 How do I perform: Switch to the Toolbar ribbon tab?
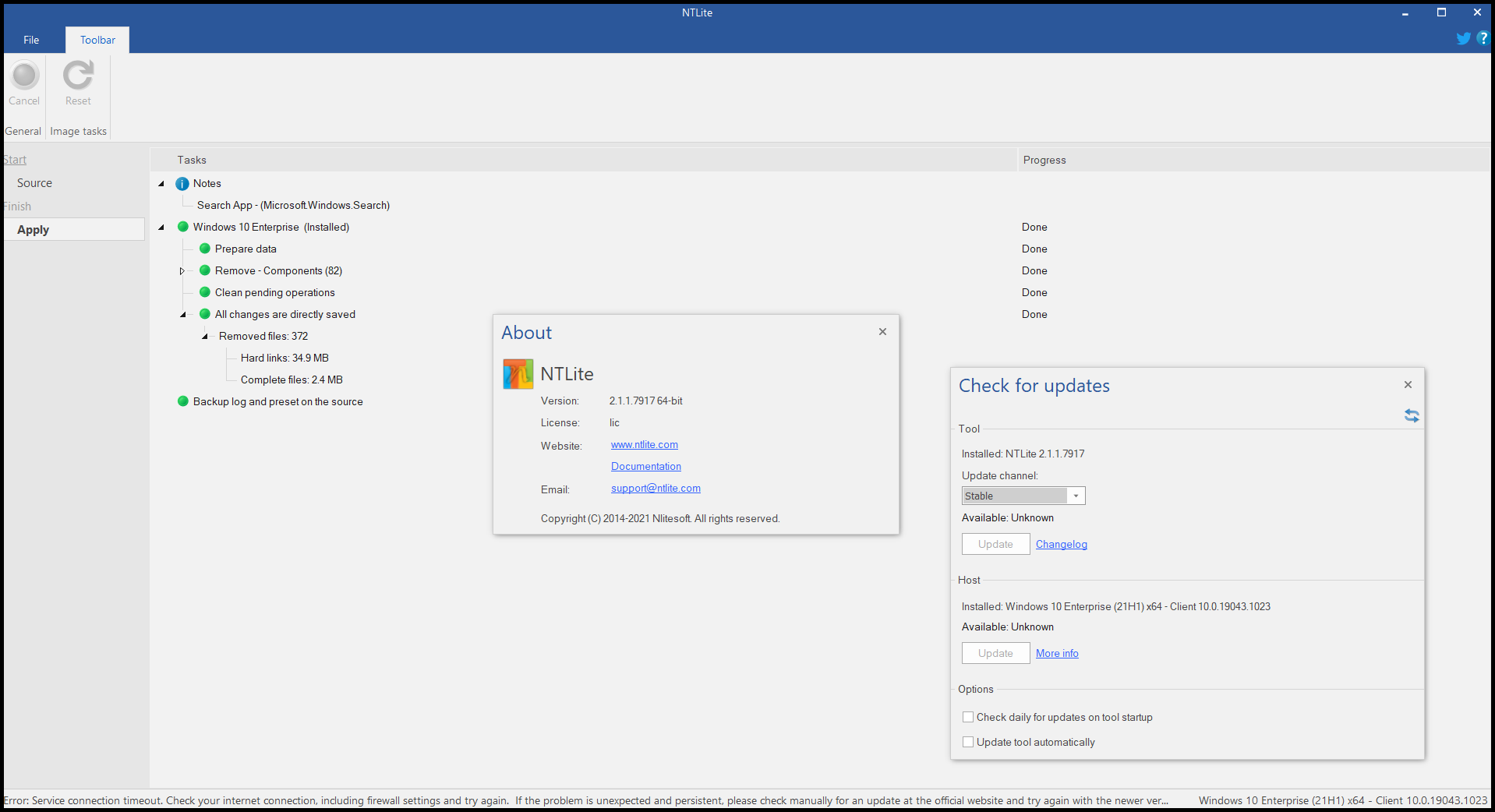tap(97, 40)
